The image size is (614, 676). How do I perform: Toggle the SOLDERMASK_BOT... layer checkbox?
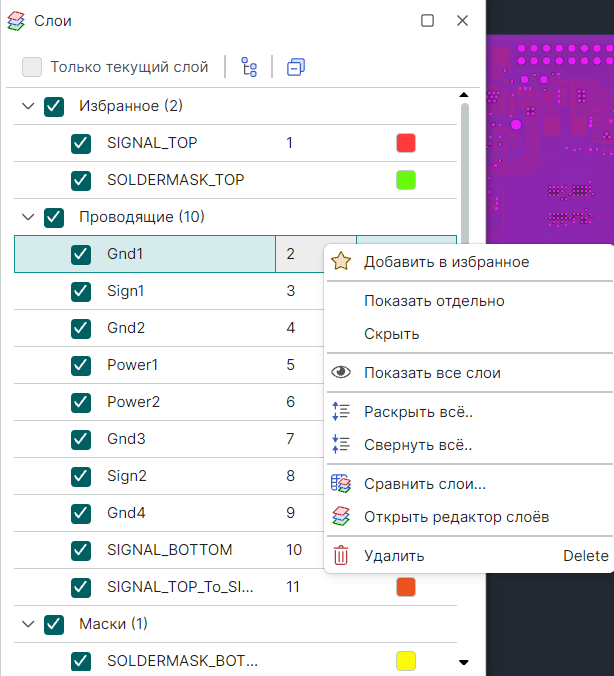point(81,662)
